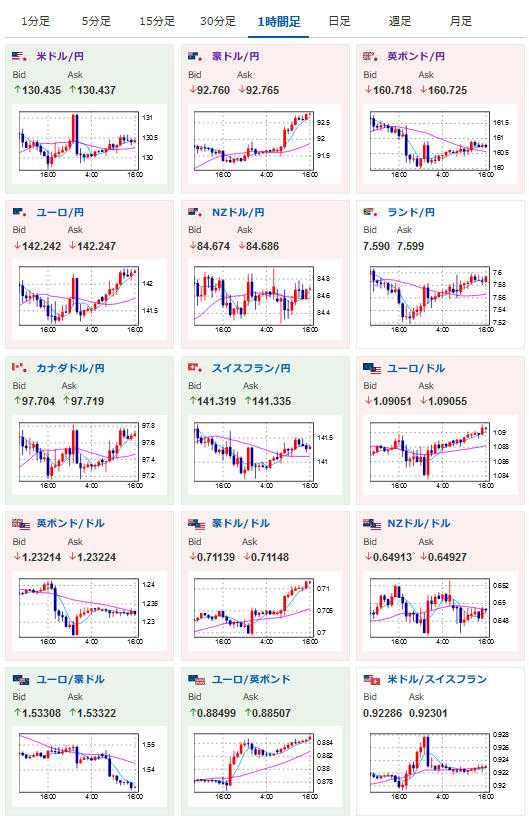Viewport: 529px width, 819px height.
Task: Switch to the 1分足 tab
Action: click(x=36, y=21)
